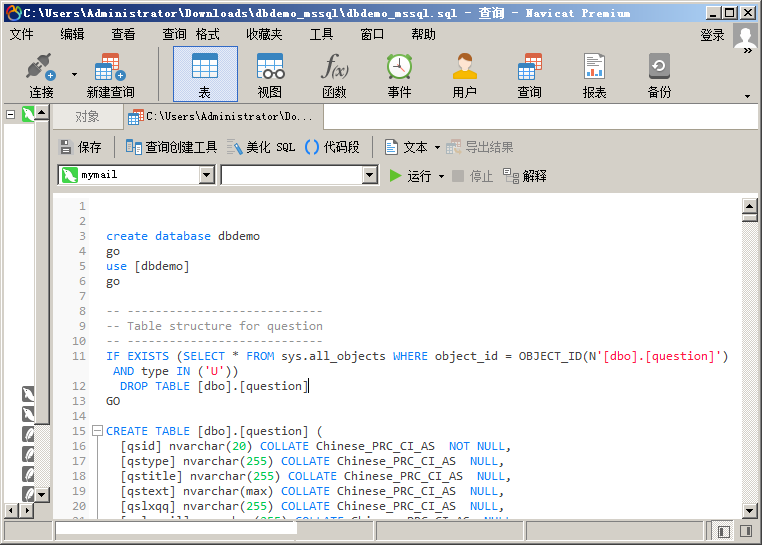
Task: Open the 工具 menu
Action: click(321, 34)
